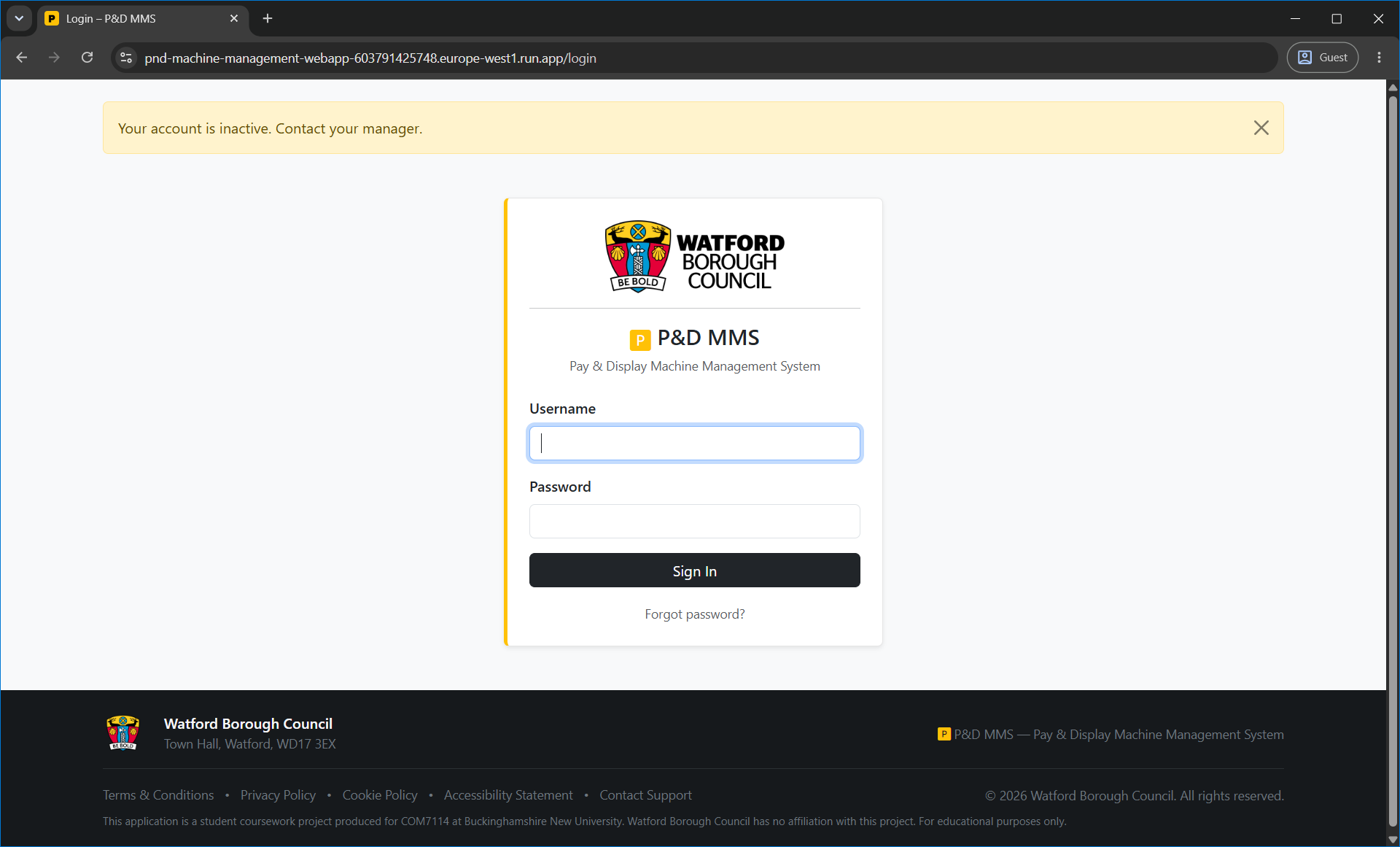Click the Username input field

click(x=694, y=443)
